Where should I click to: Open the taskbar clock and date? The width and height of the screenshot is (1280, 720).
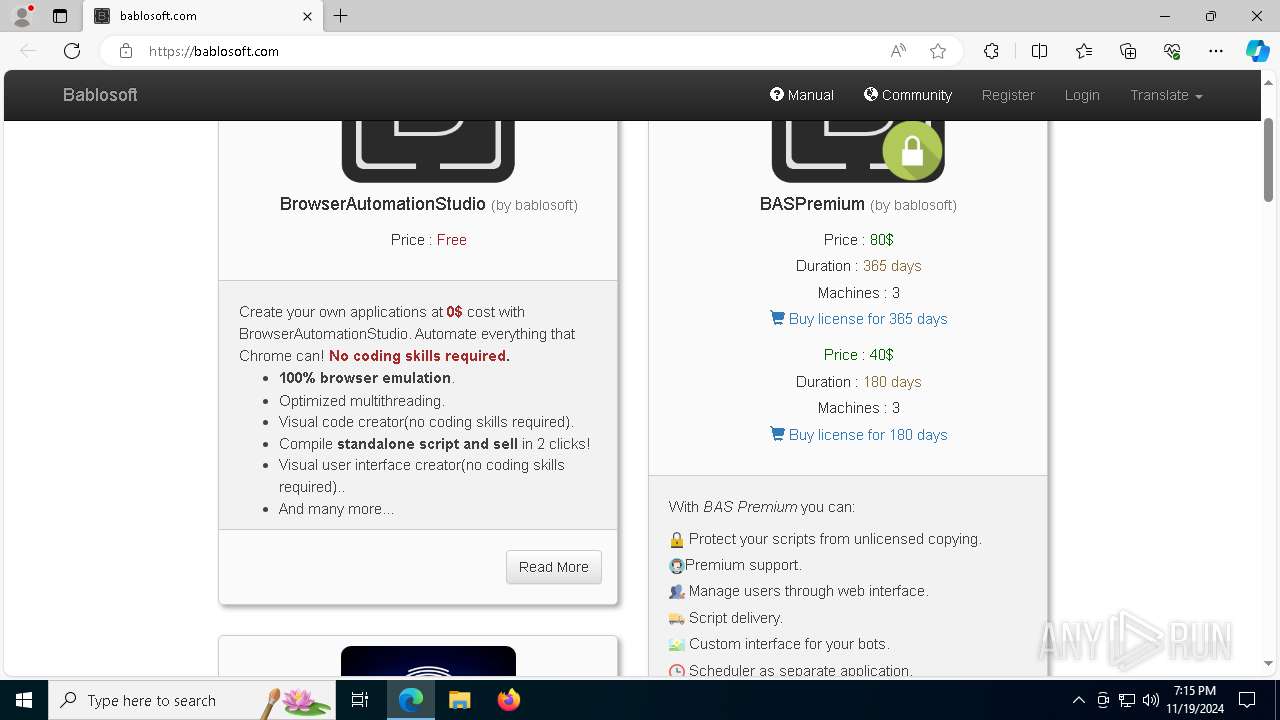click(1195, 700)
